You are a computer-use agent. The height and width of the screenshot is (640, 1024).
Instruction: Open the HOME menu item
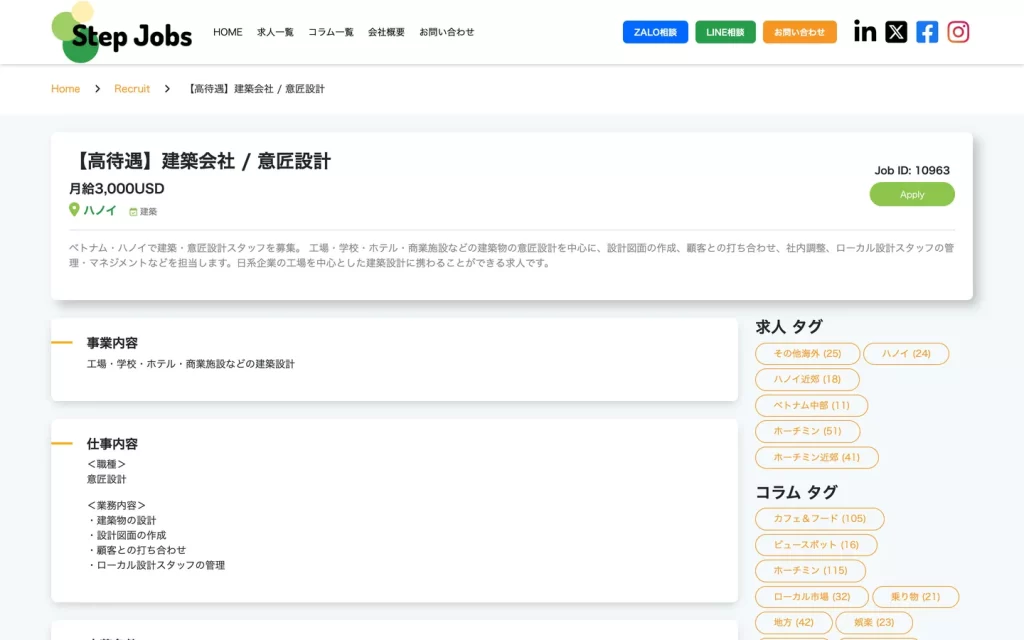[x=227, y=32]
